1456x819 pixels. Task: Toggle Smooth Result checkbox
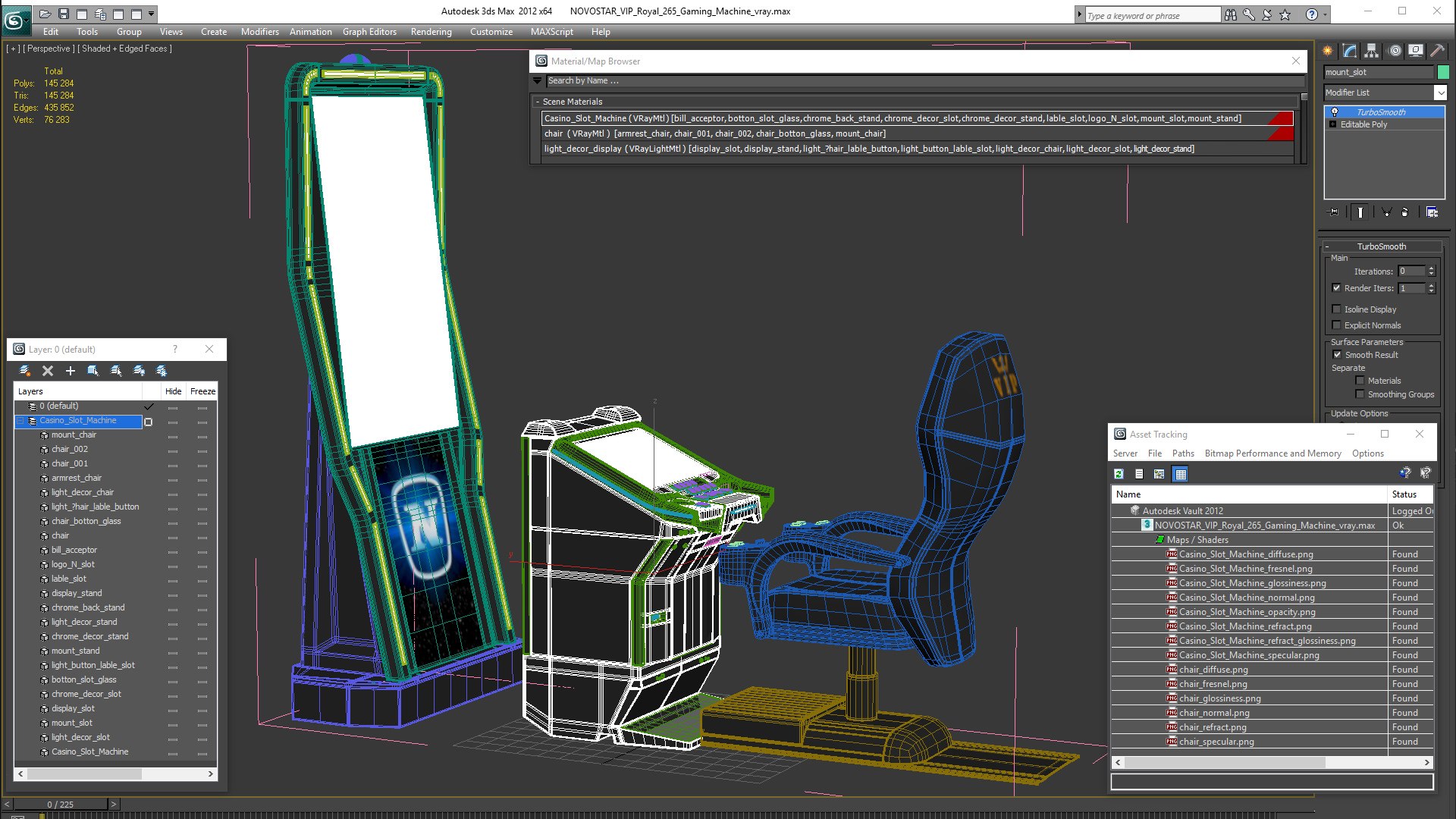[x=1338, y=355]
